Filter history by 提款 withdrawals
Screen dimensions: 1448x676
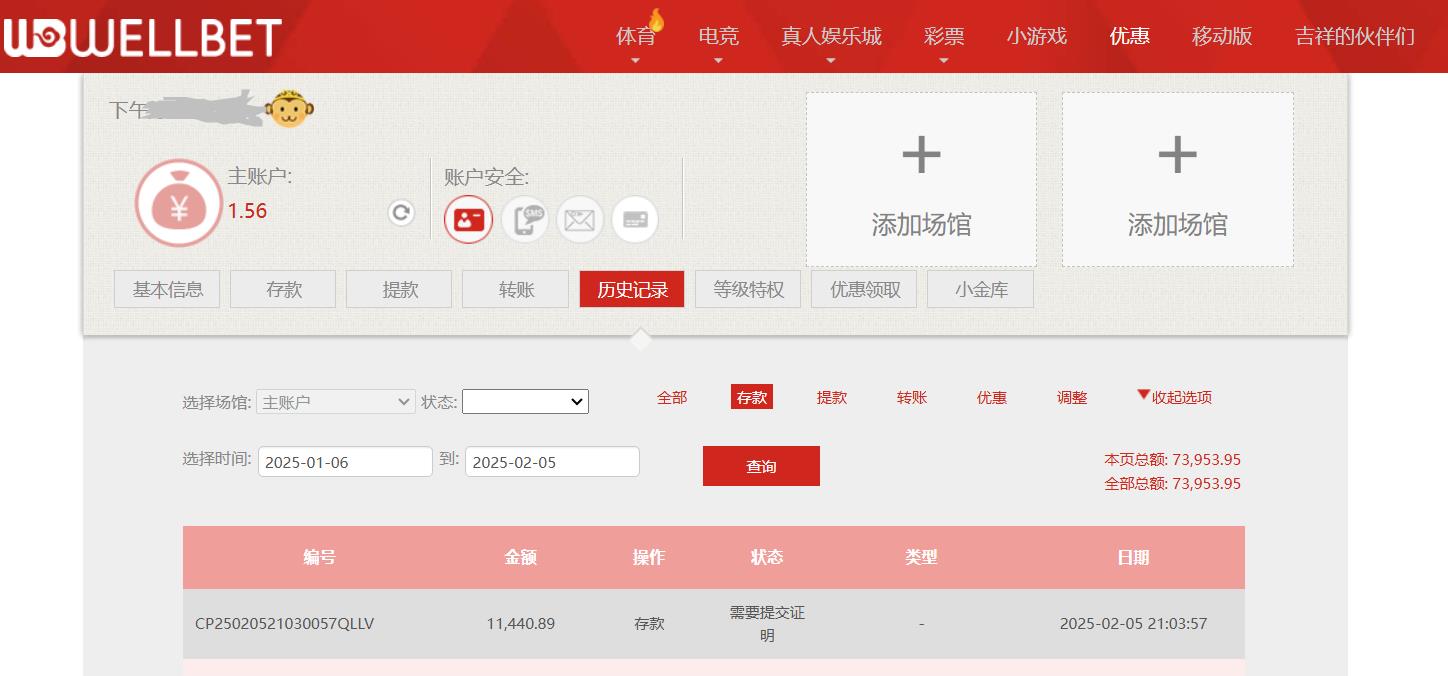click(x=831, y=397)
